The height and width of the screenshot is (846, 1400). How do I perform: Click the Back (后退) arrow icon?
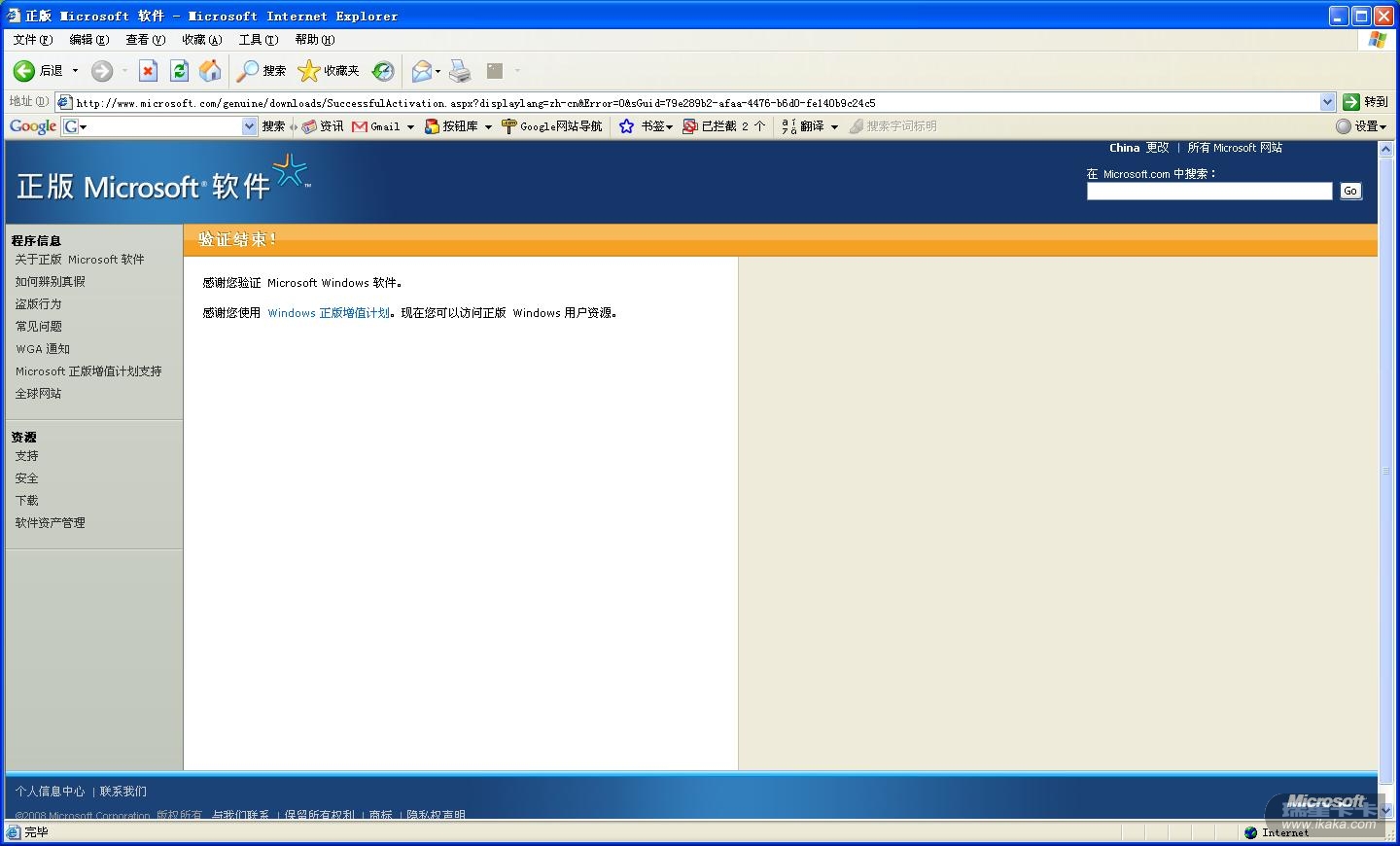click(24, 71)
